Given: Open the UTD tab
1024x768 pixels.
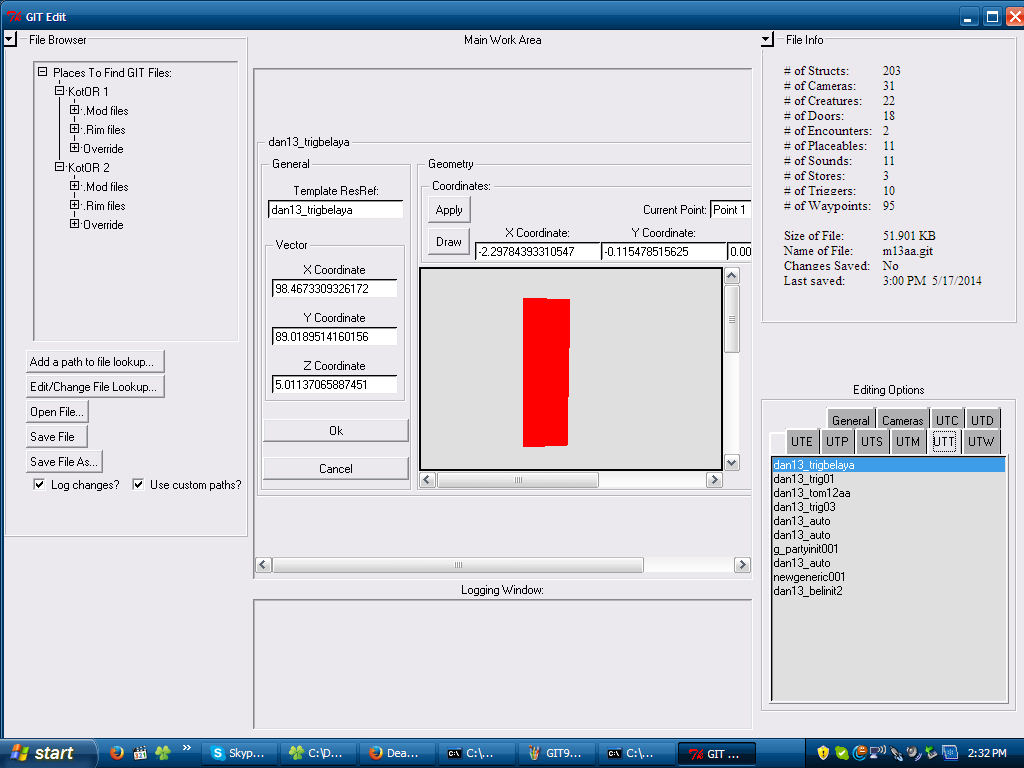Looking at the screenshot, I should [982, 421].
